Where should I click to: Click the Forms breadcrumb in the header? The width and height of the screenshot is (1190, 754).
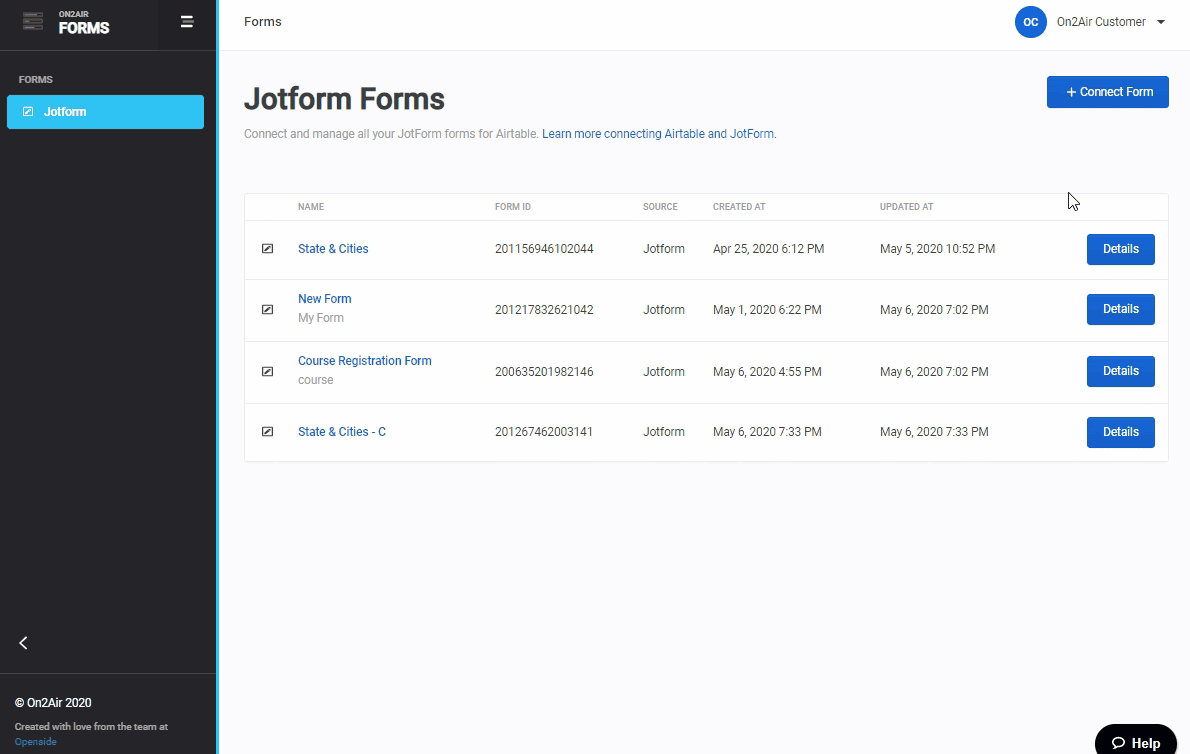tap(263, 22)
